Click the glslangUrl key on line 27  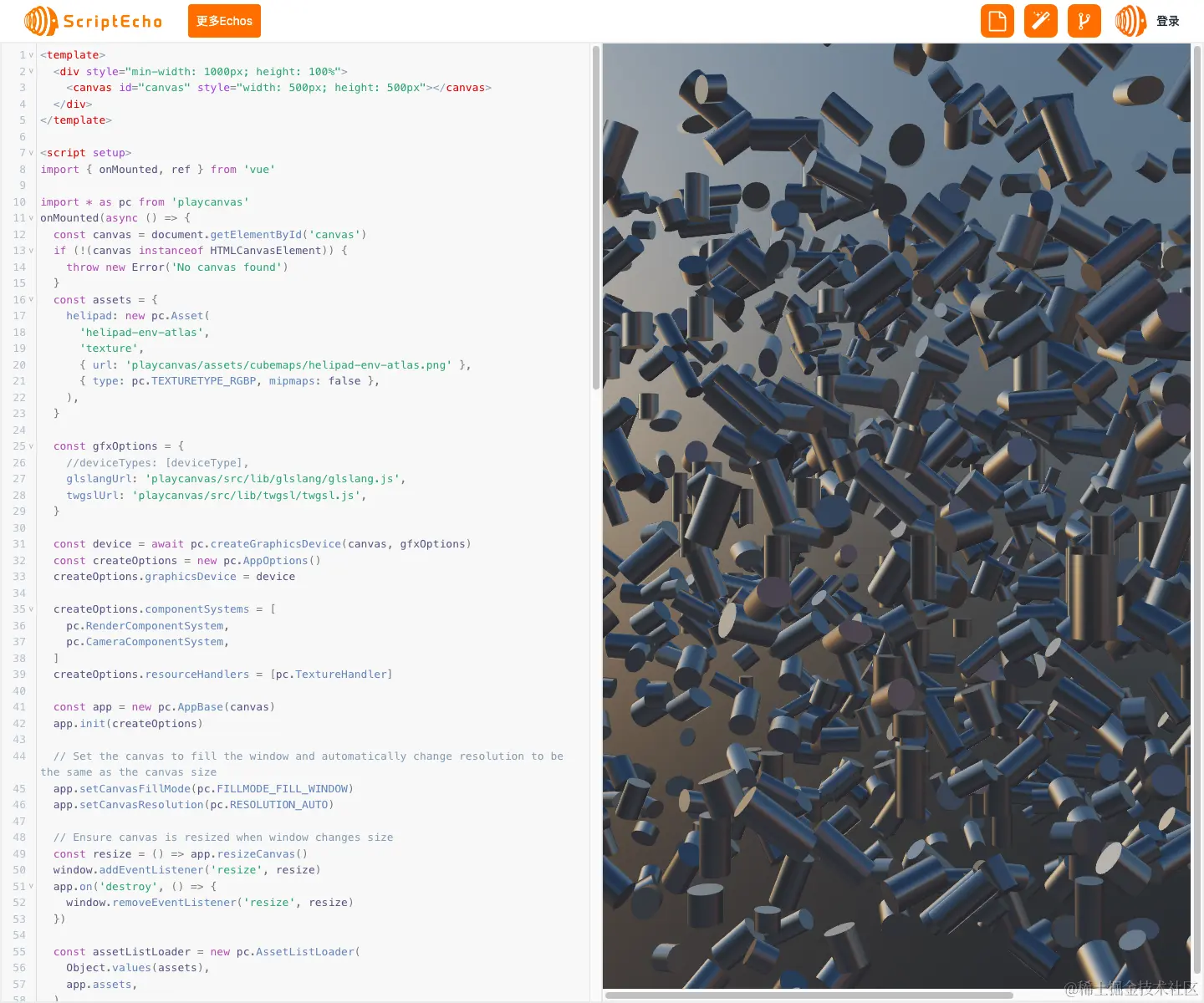click(x=99, y=479)
